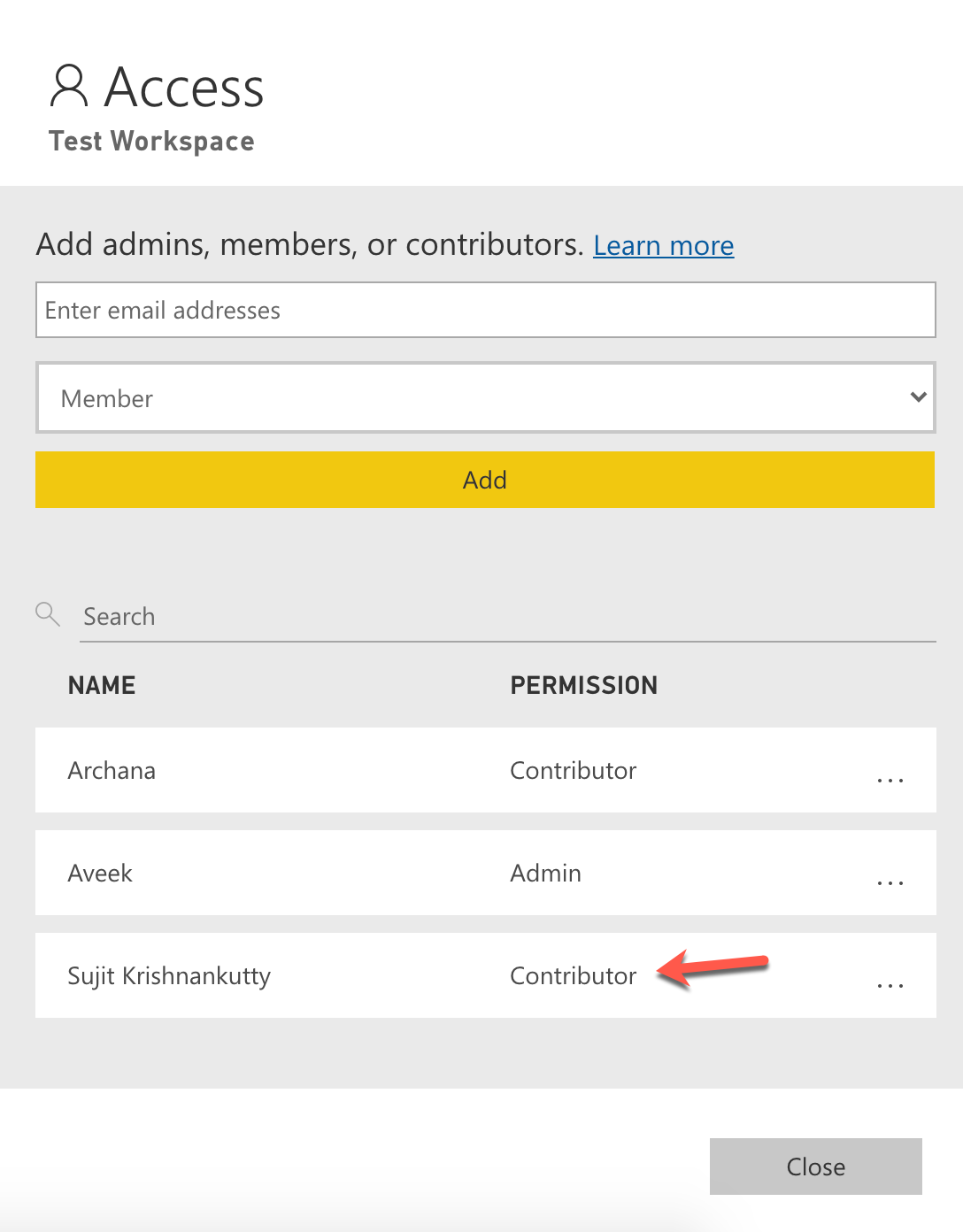Click the PERMISSION column header
Screen dimensions: 963x1232
click(583, 685)
